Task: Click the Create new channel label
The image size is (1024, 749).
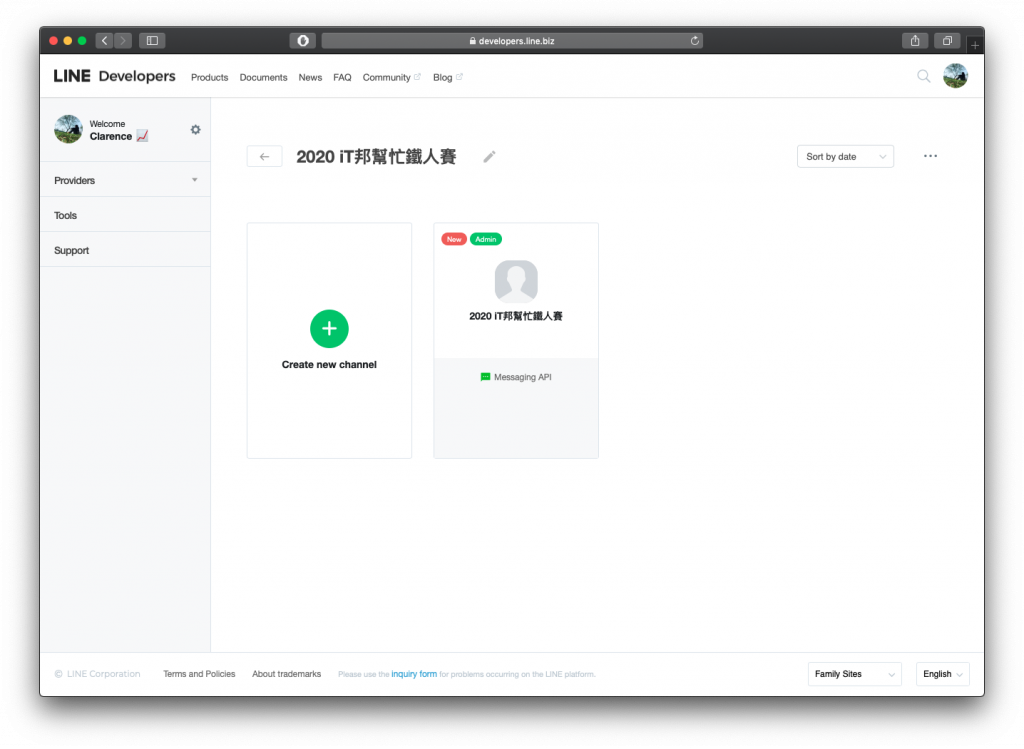Action: pos(329,364)
